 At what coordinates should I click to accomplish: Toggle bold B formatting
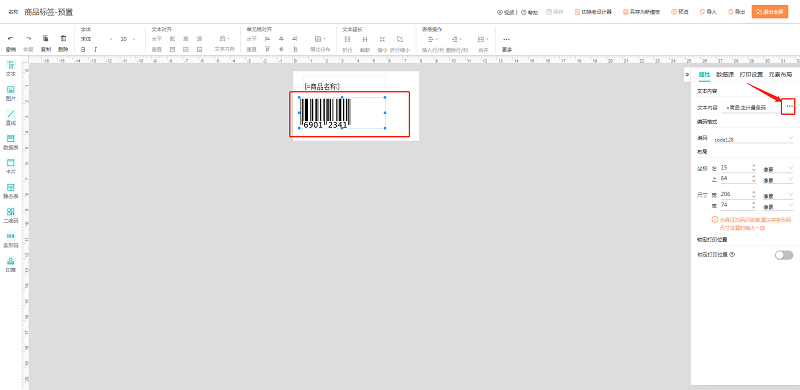(83, 50)
